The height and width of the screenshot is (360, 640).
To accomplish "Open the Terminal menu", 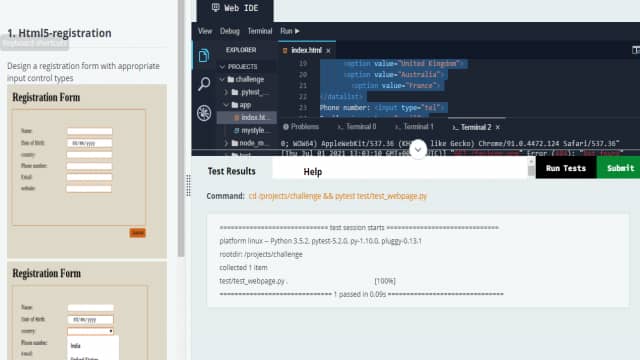I will pos(260,31).
